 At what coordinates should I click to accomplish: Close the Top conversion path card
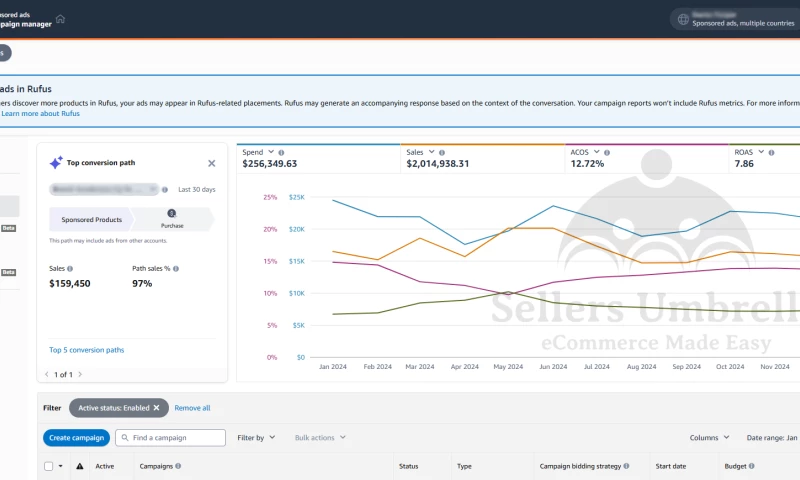tap(211, 163)
